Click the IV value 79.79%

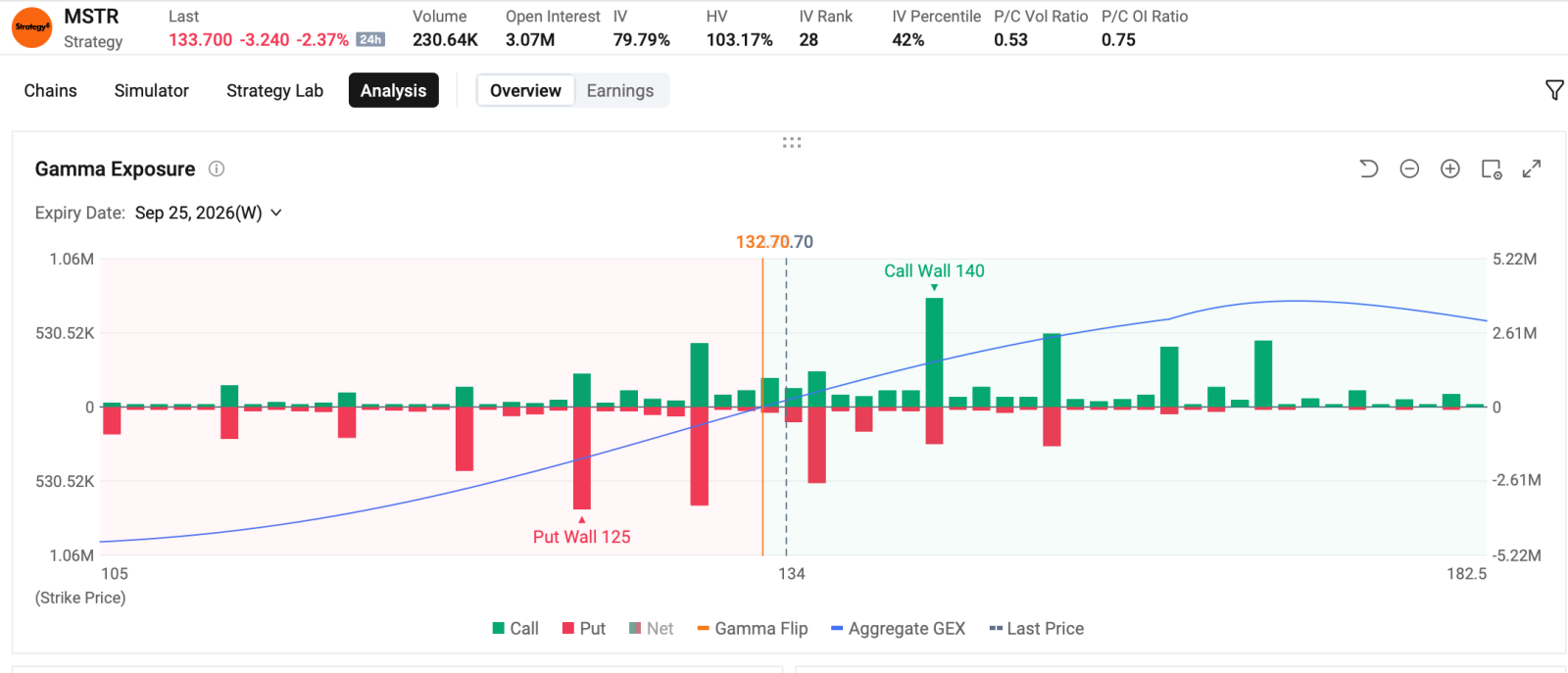[642, 40]
